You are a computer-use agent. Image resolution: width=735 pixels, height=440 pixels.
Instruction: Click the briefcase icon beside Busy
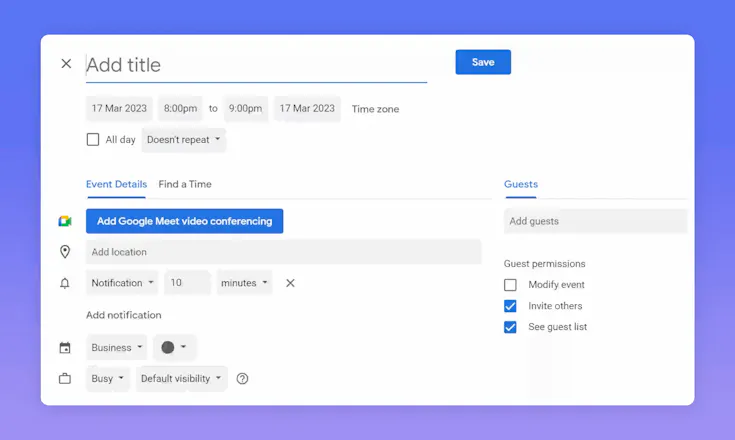[x=65, y=378]
